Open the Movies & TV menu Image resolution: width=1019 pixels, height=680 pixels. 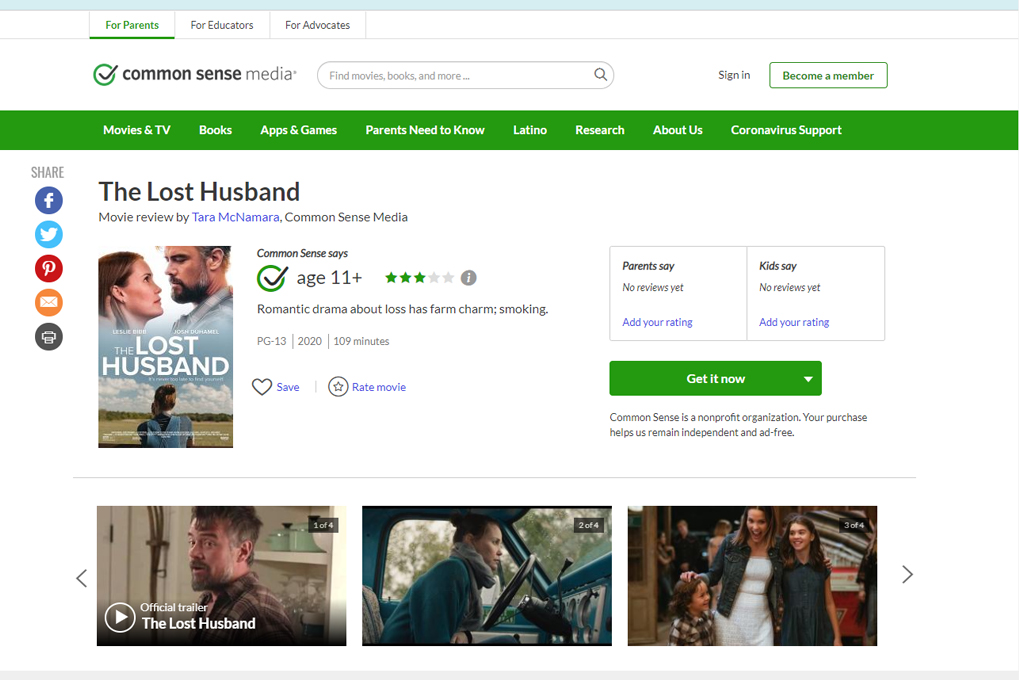click(136, 130)
